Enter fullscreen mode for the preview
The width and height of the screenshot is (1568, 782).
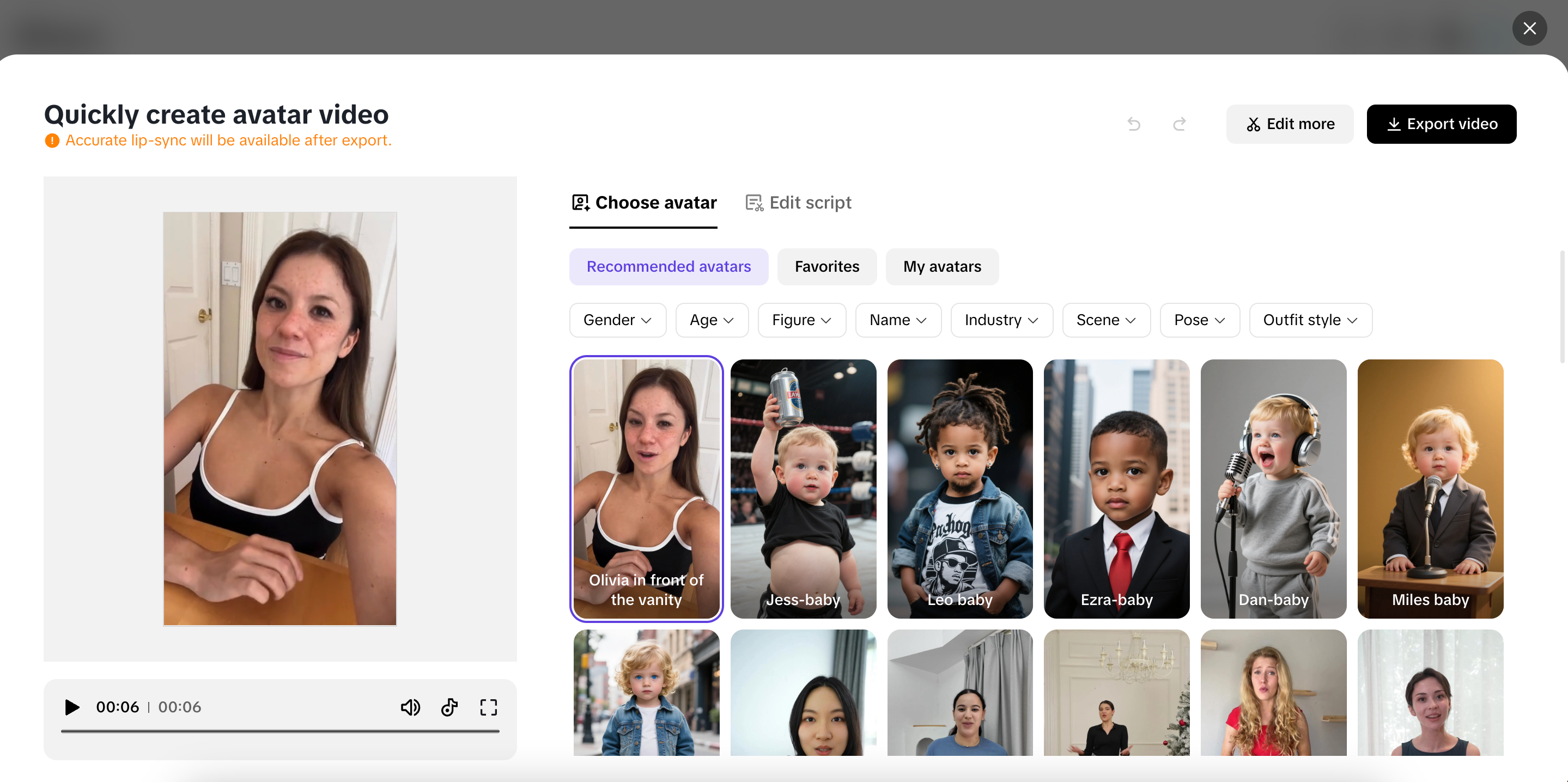(x=488, y=707)
